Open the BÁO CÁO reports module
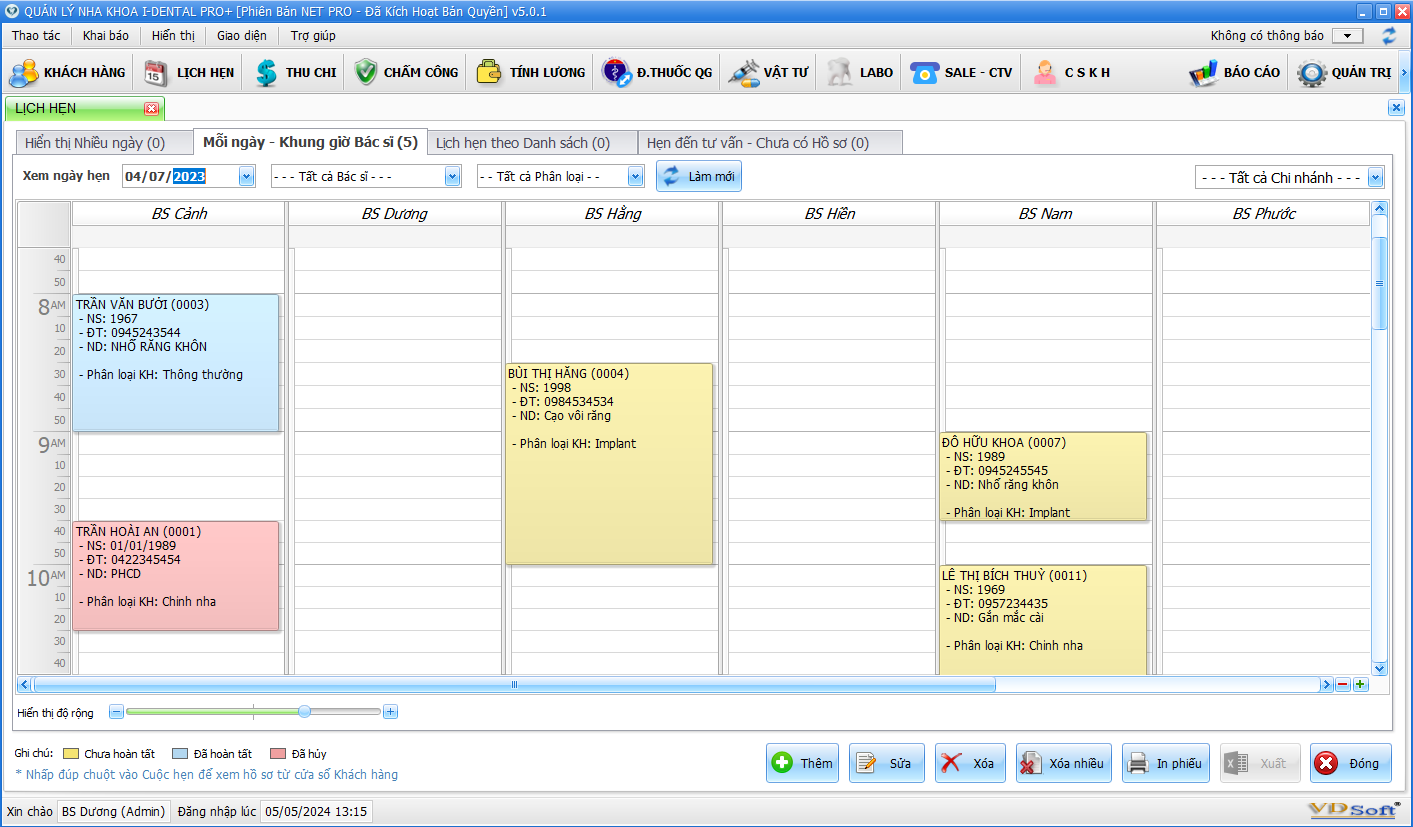Viewport: 1413px width, 827px height. pos(1234,73)
